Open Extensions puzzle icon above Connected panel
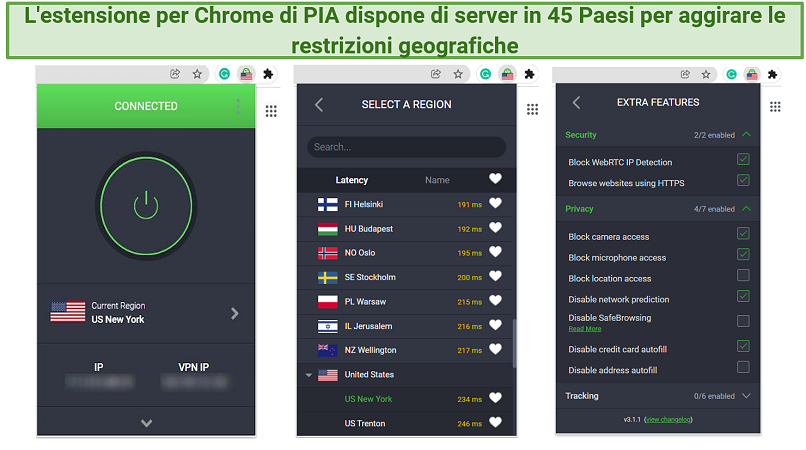 (x=268, y=74)
